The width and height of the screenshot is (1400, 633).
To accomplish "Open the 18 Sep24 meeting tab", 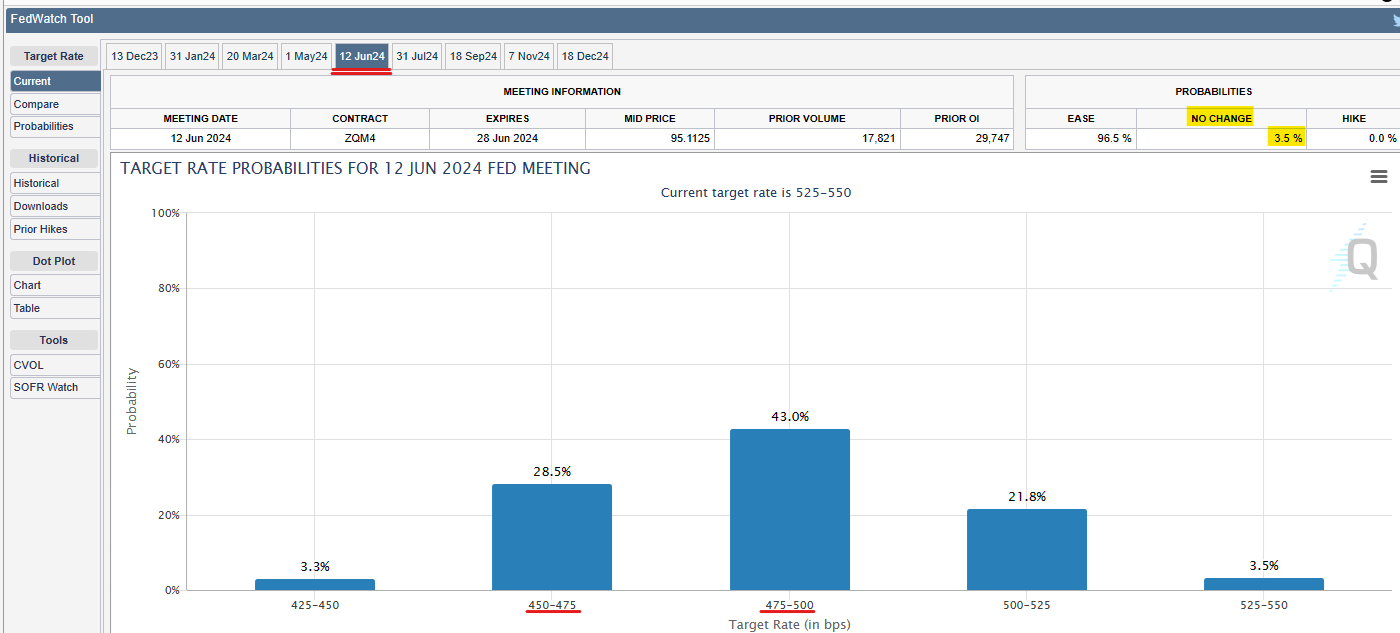I will tap(473, 57).
